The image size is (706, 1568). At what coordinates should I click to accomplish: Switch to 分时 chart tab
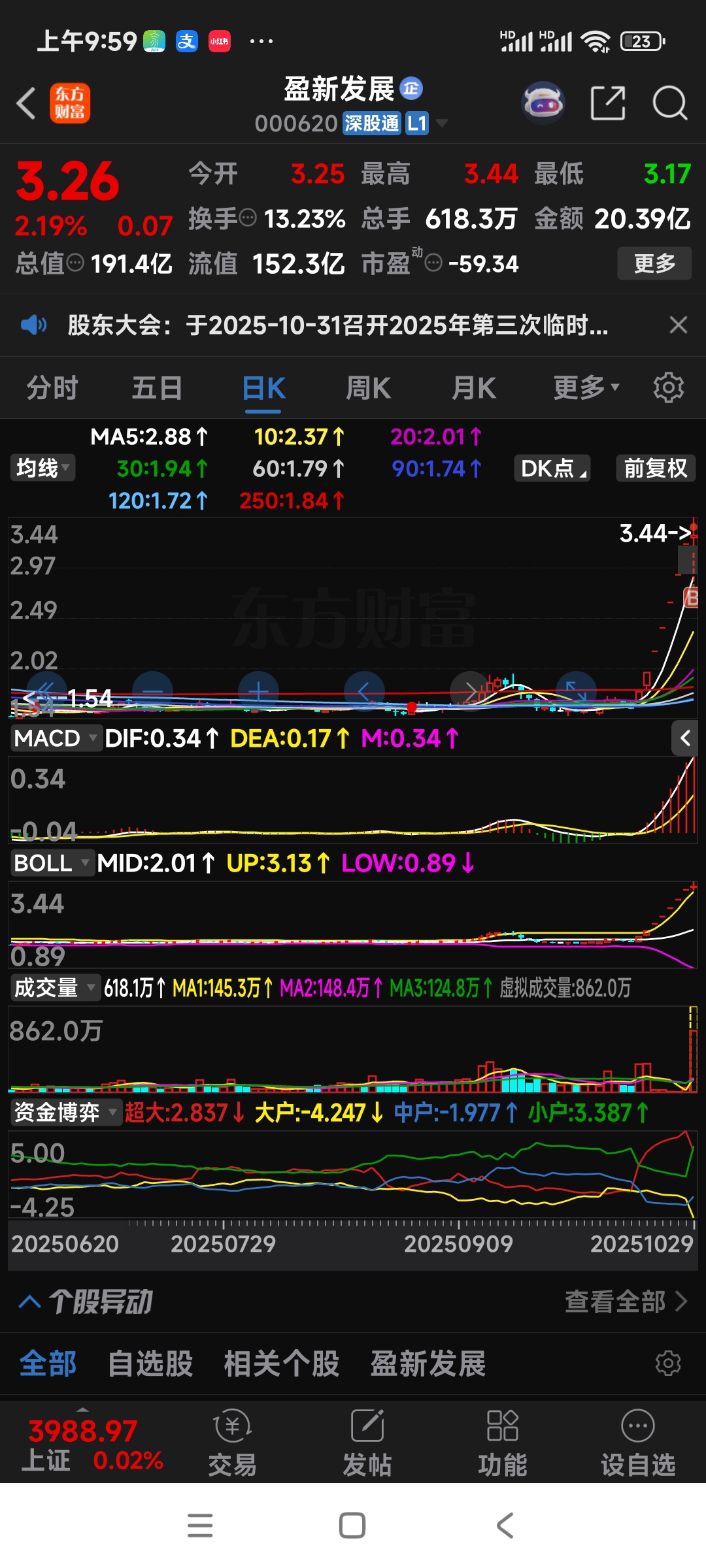[x=52, y=387]
